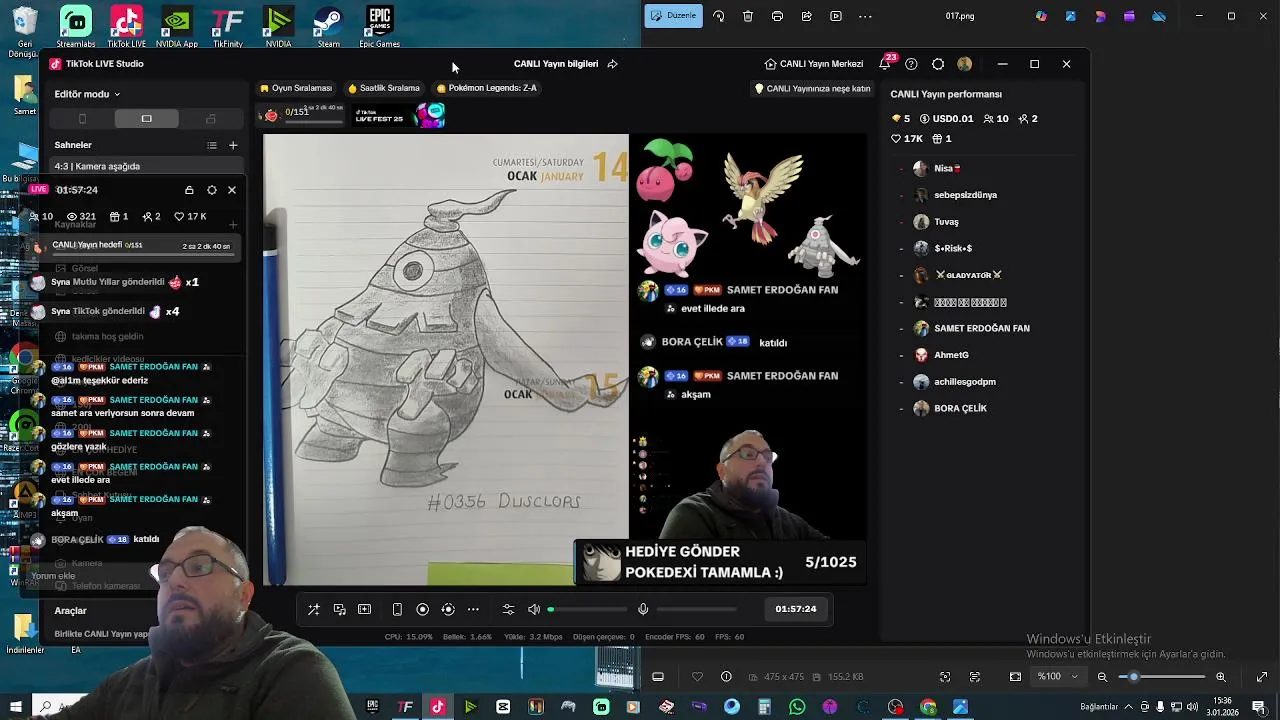
Task: Open more options in Photos window
Action: coord(865,16)
